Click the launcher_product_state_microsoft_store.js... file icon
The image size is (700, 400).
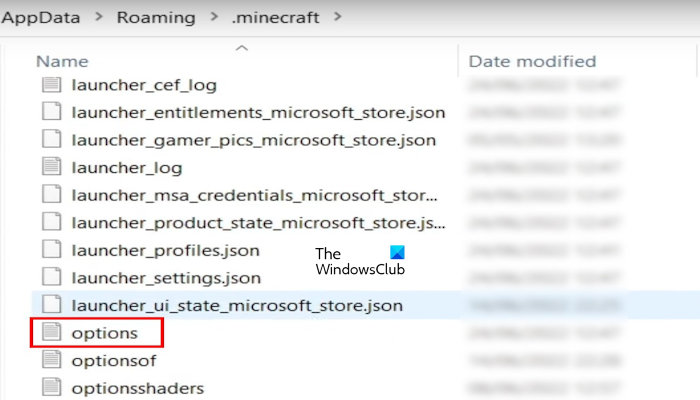(x=52, y=222)
